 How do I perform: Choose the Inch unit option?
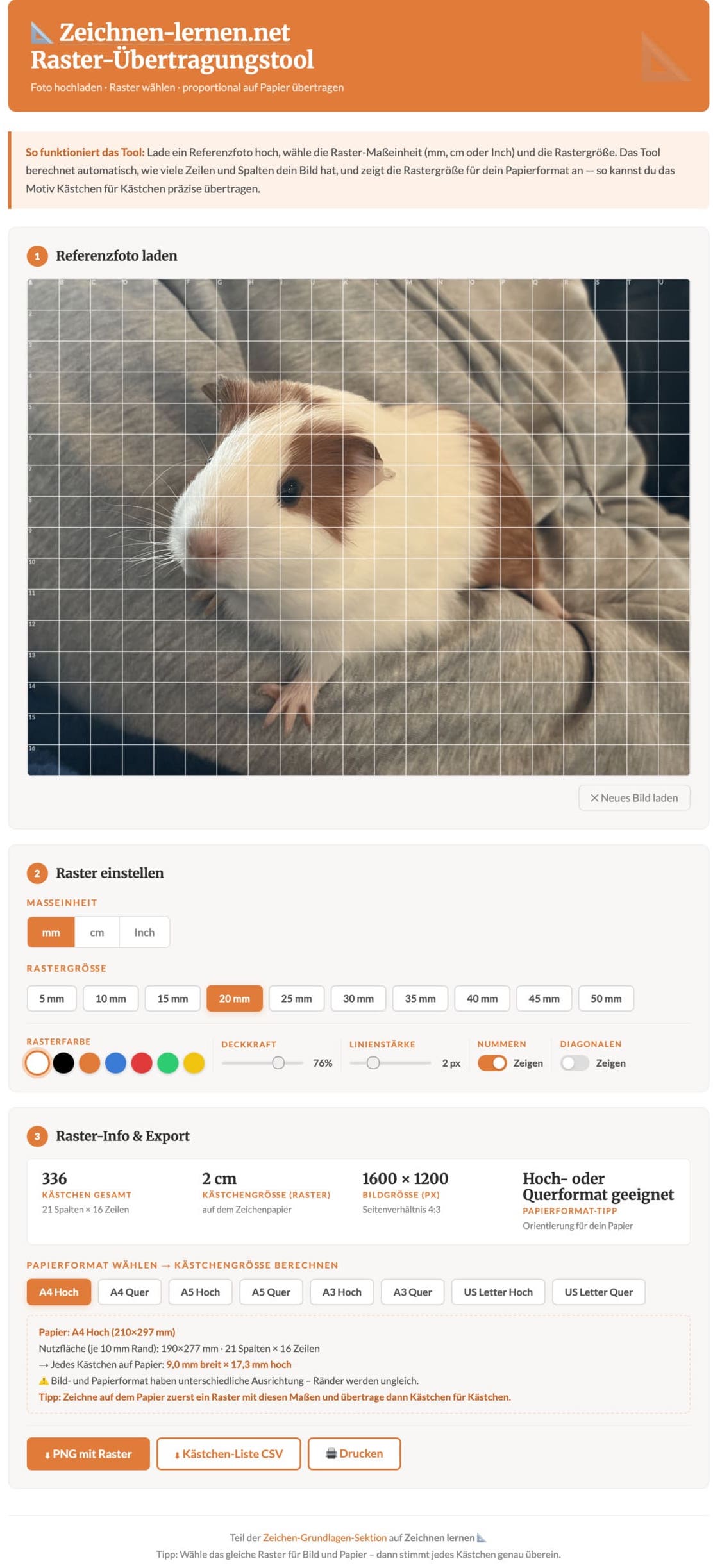coord(144,932)
